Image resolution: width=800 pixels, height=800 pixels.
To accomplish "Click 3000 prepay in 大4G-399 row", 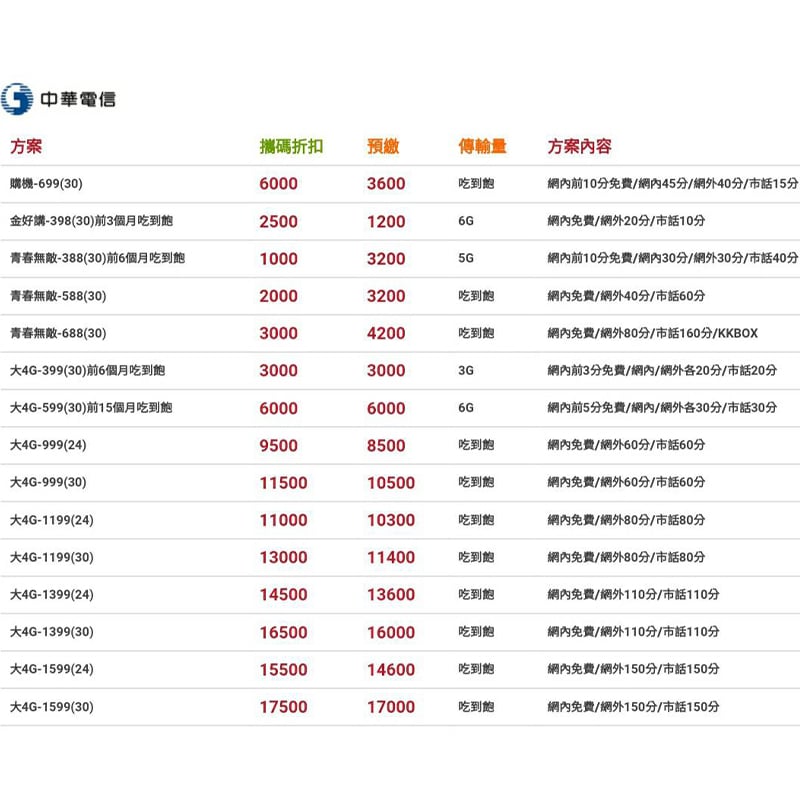I will pyautogui.click(x=386, y=370).
